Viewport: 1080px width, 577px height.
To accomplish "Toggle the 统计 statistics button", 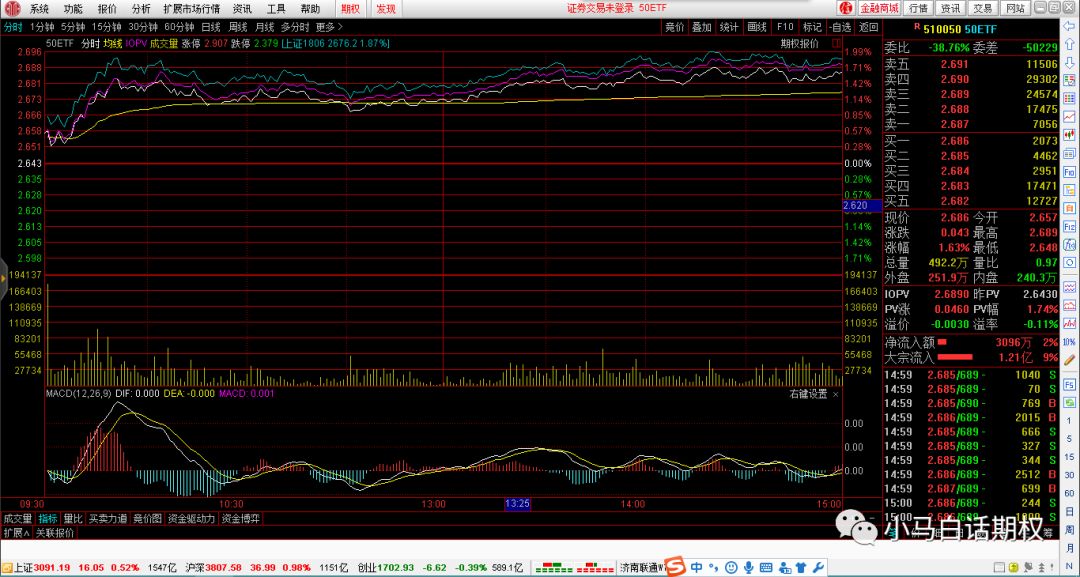I will (x=729, y=28).
